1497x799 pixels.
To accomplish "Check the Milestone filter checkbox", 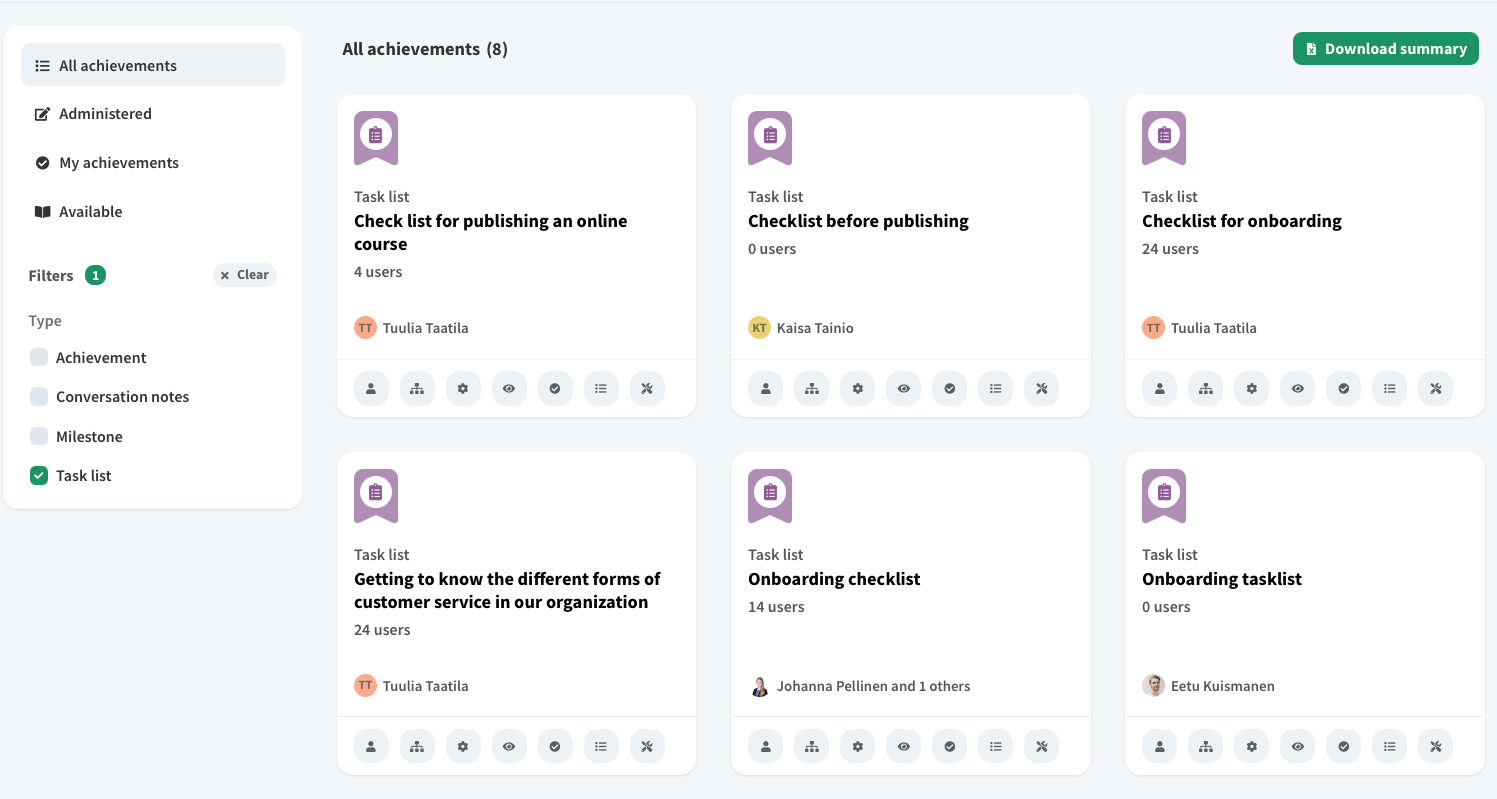I will point(38,436).
